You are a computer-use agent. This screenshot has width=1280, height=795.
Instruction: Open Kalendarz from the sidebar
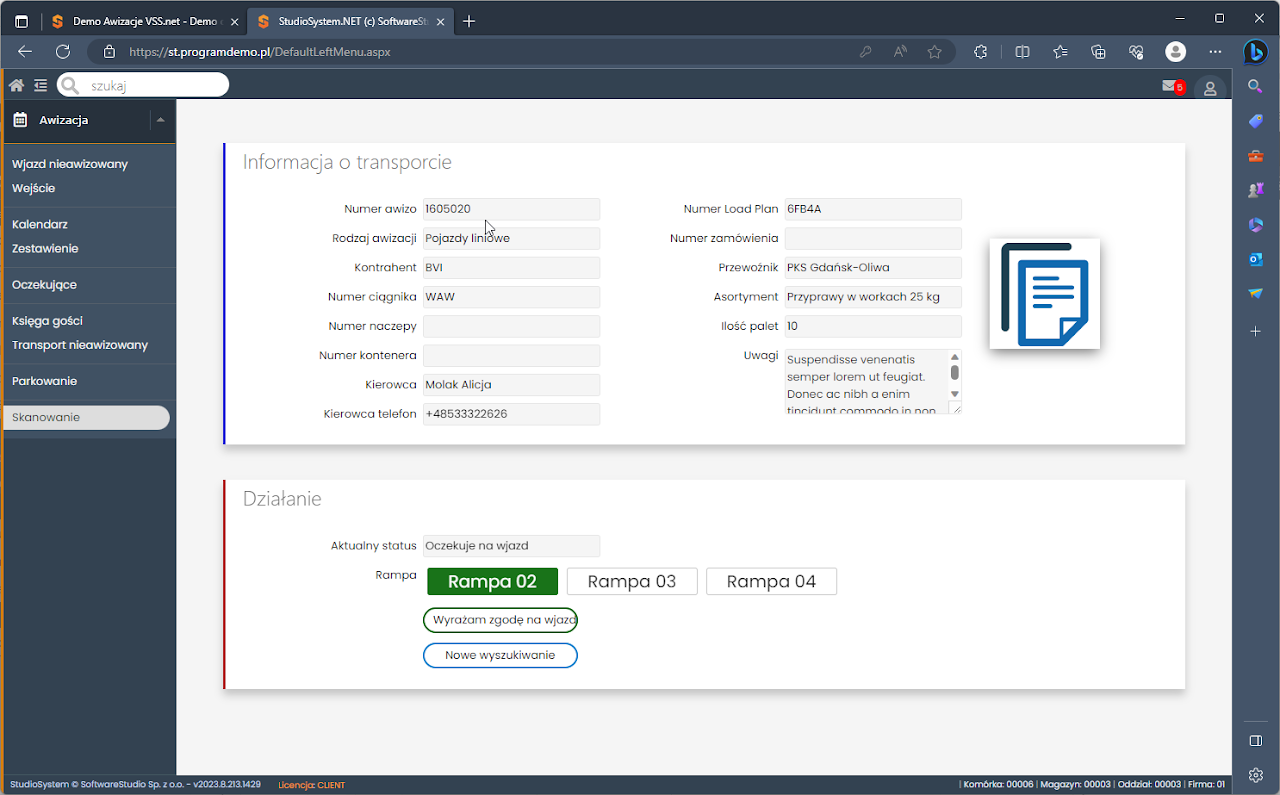tap(40, 224)
